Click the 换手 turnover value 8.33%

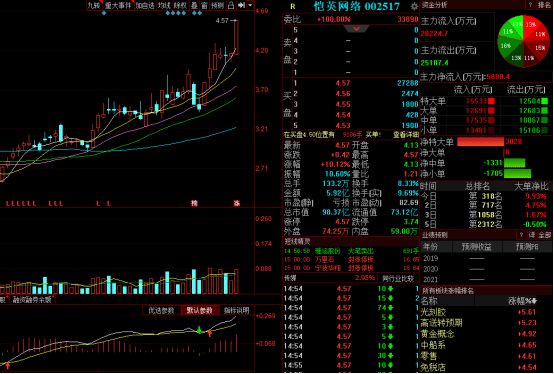408,183
